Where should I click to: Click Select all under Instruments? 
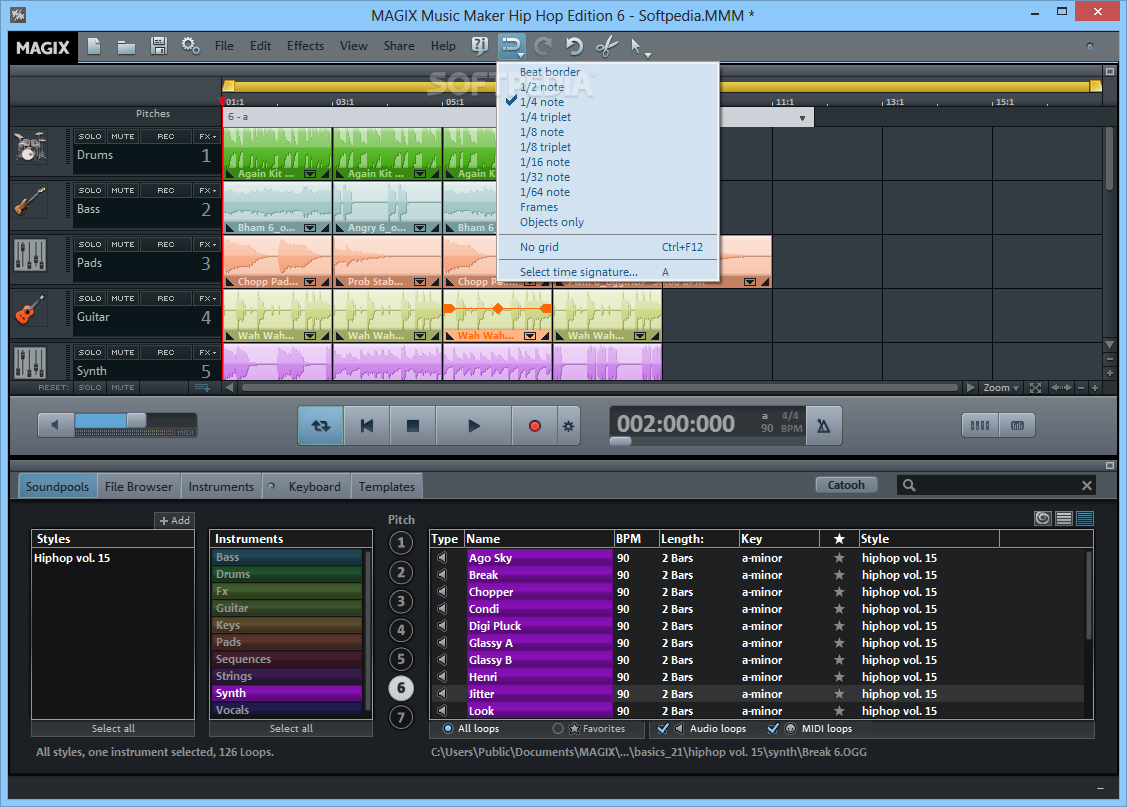(291, 729)
